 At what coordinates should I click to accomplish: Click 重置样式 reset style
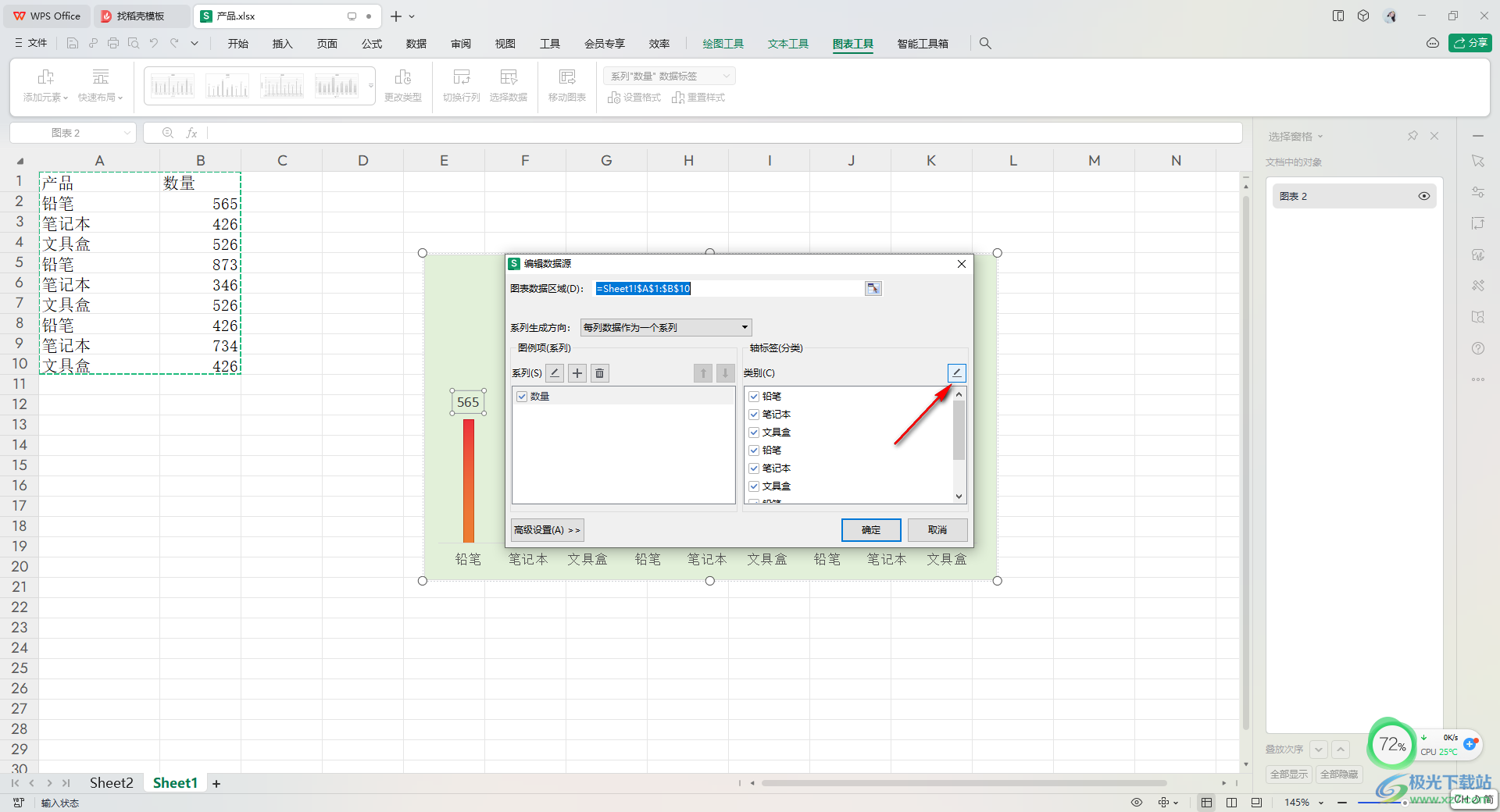point(698,98)
